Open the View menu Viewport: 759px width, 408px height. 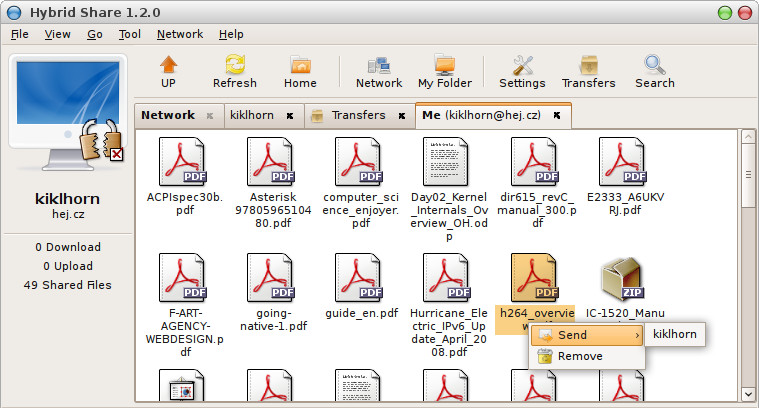coord(58,34)
